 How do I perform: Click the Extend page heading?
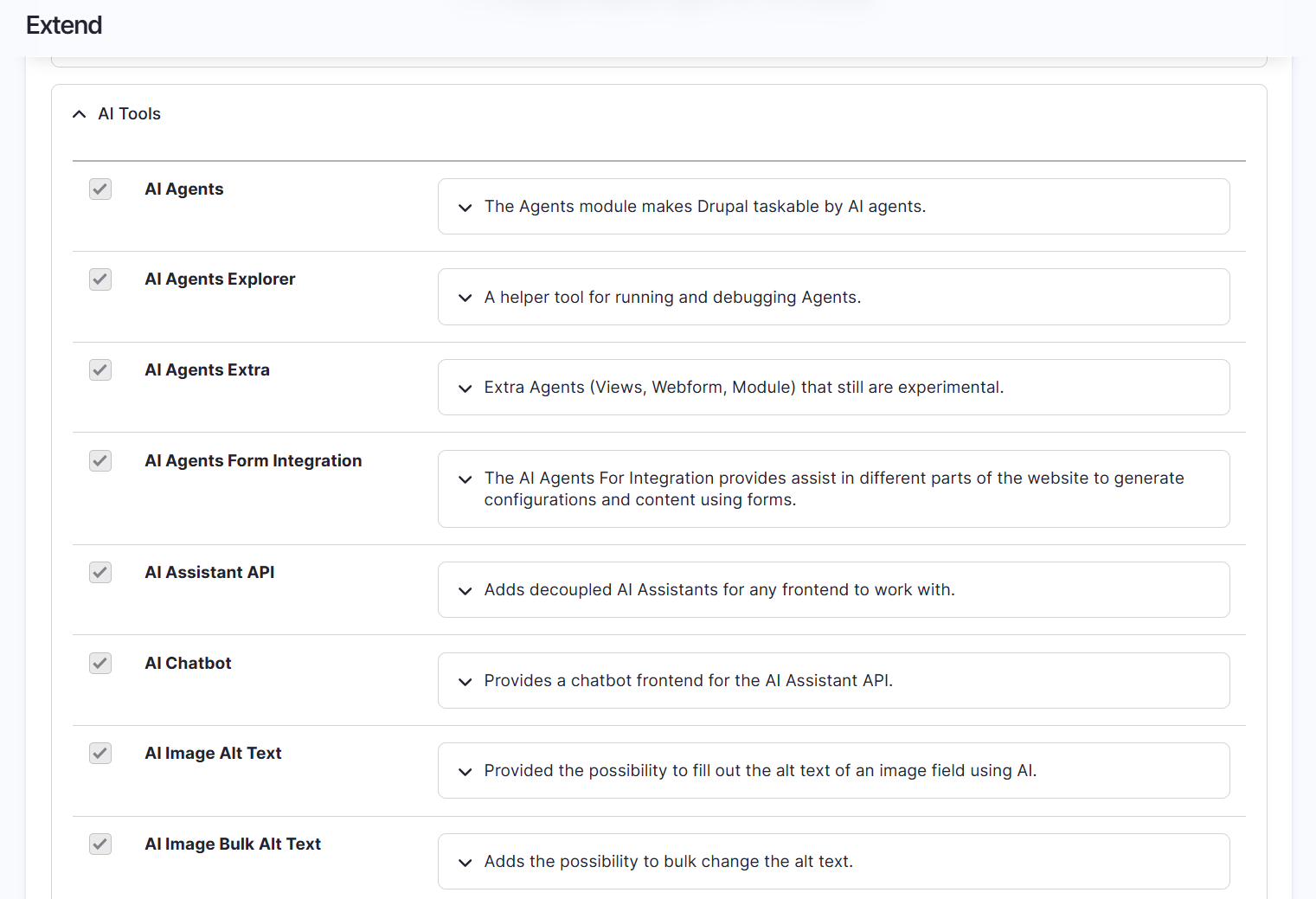point(64,25)
